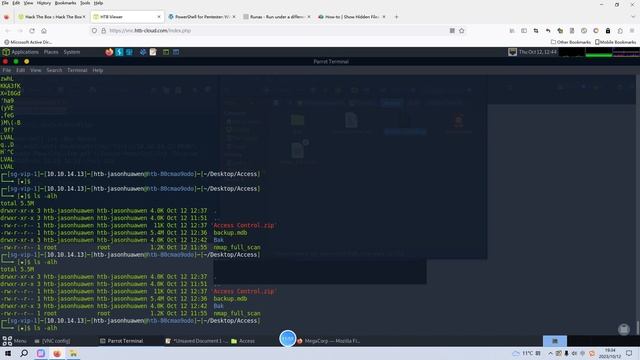This screenshot has width=640, height=360.
Task: Open Firefox Bookmarks menu
Action: 65,3
